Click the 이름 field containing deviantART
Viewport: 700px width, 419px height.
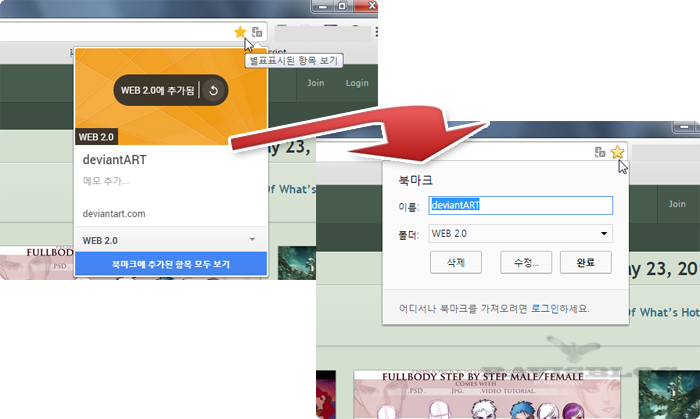click(x=521, y=205)
